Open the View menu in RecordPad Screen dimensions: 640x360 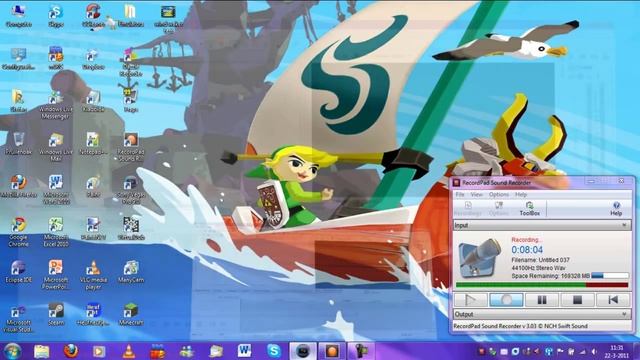[476, 195]
